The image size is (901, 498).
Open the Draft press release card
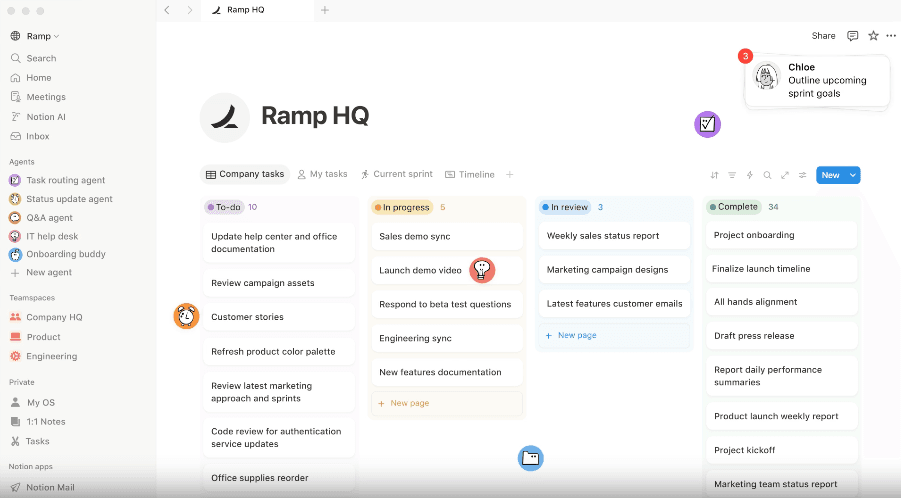click(x=781, y=336)
